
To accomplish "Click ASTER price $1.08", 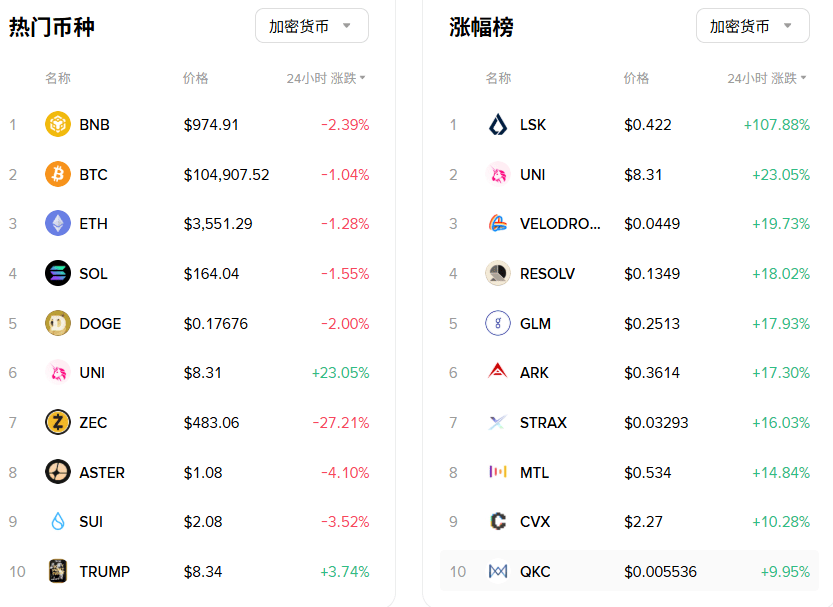I will 203,473.
